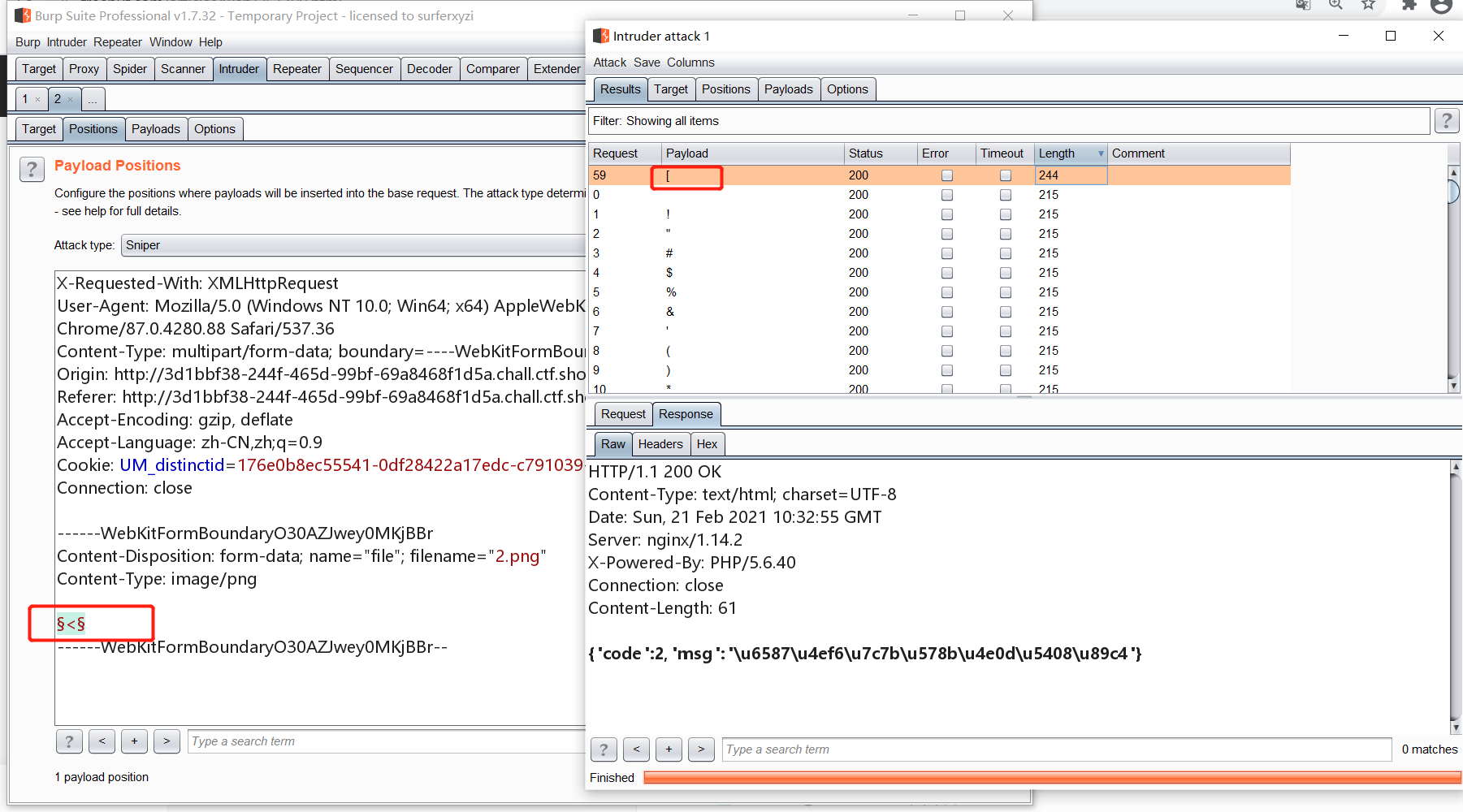
Task: Click the browser zoom magnifier icon
Action: click(1335, 5)
